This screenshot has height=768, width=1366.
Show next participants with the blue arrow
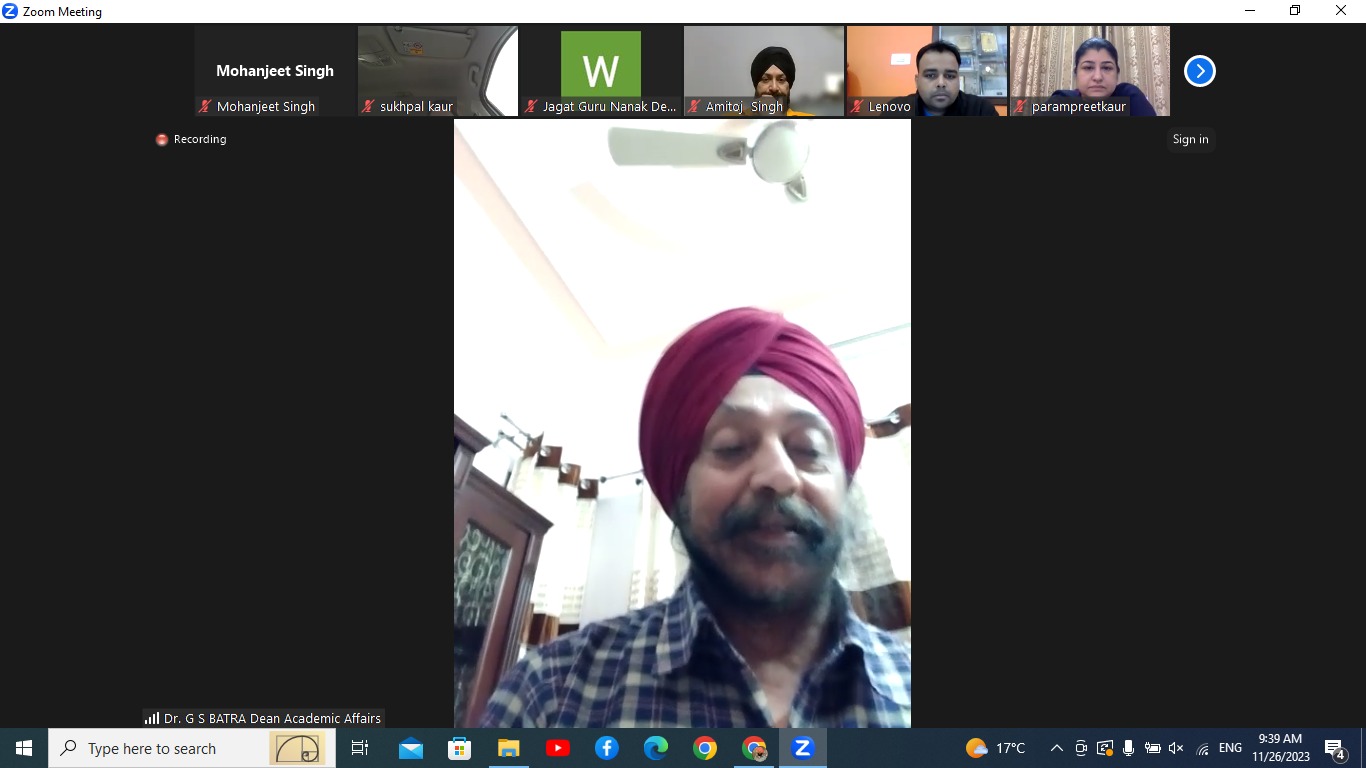(x=1199, y=71)
